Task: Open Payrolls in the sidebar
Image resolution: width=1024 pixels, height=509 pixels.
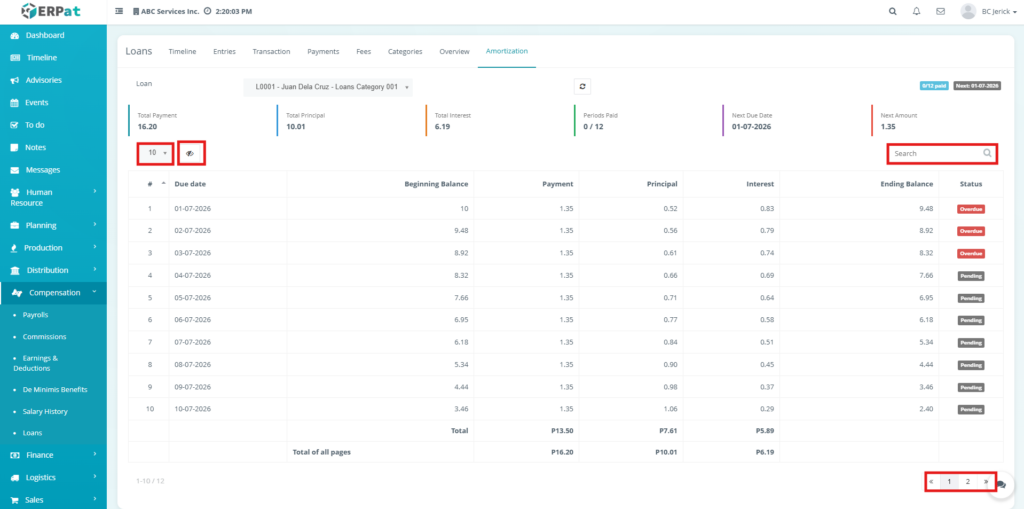Action: tap(35, 314)
